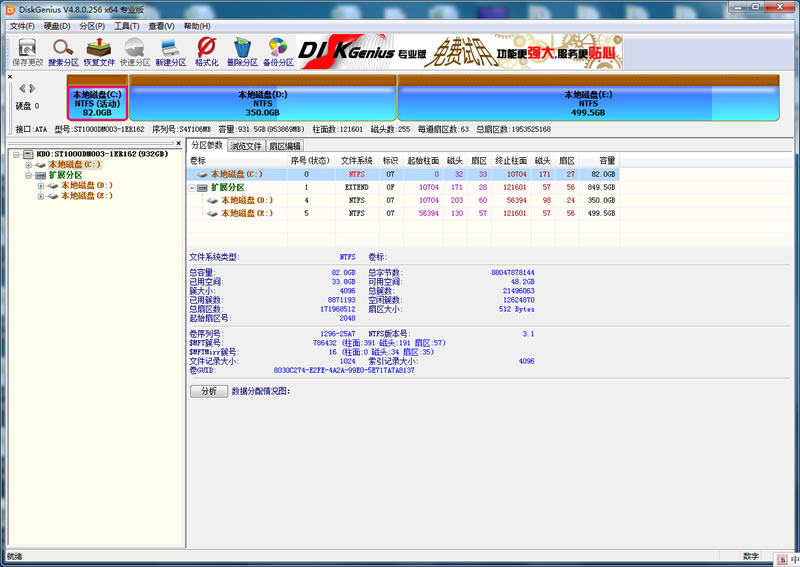Viewport: 800px width, 567px height.
Task: Open the 帮助(H) menu
Action: click(x=197, y=26)
